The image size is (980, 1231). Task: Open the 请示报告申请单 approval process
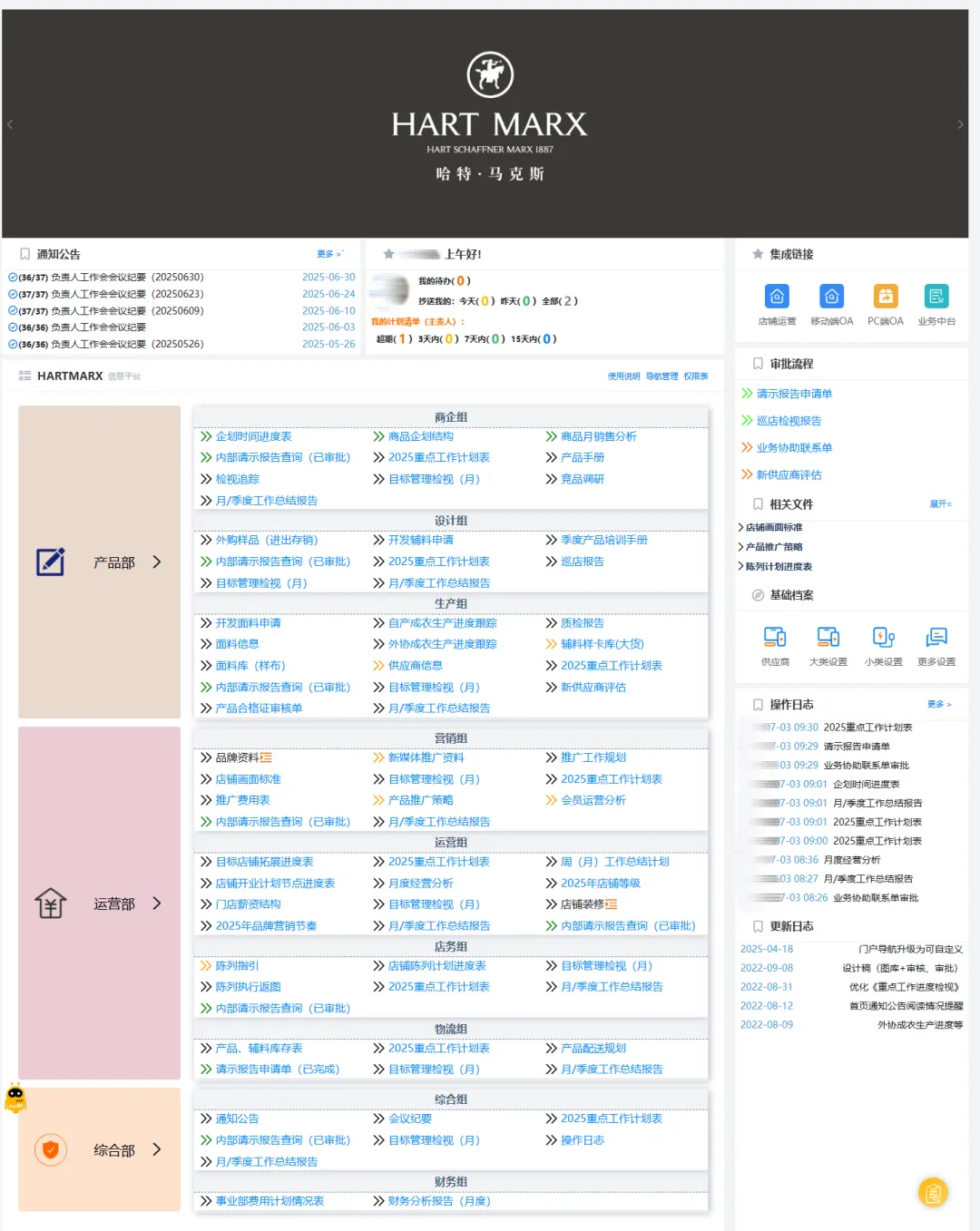794,394
